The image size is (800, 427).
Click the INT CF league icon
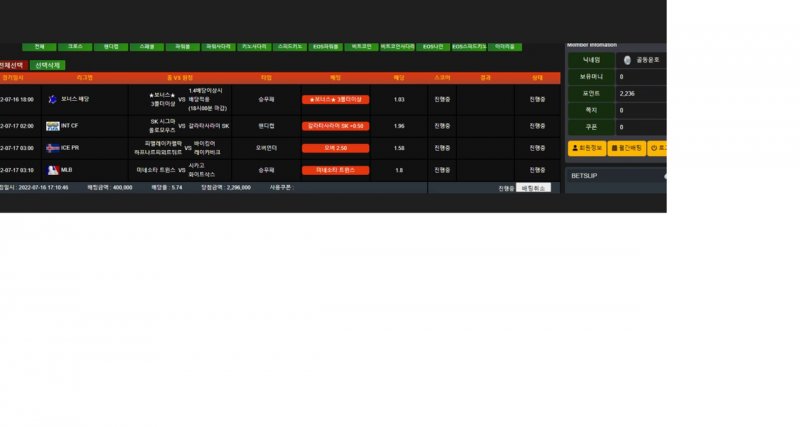pos(53,126)
